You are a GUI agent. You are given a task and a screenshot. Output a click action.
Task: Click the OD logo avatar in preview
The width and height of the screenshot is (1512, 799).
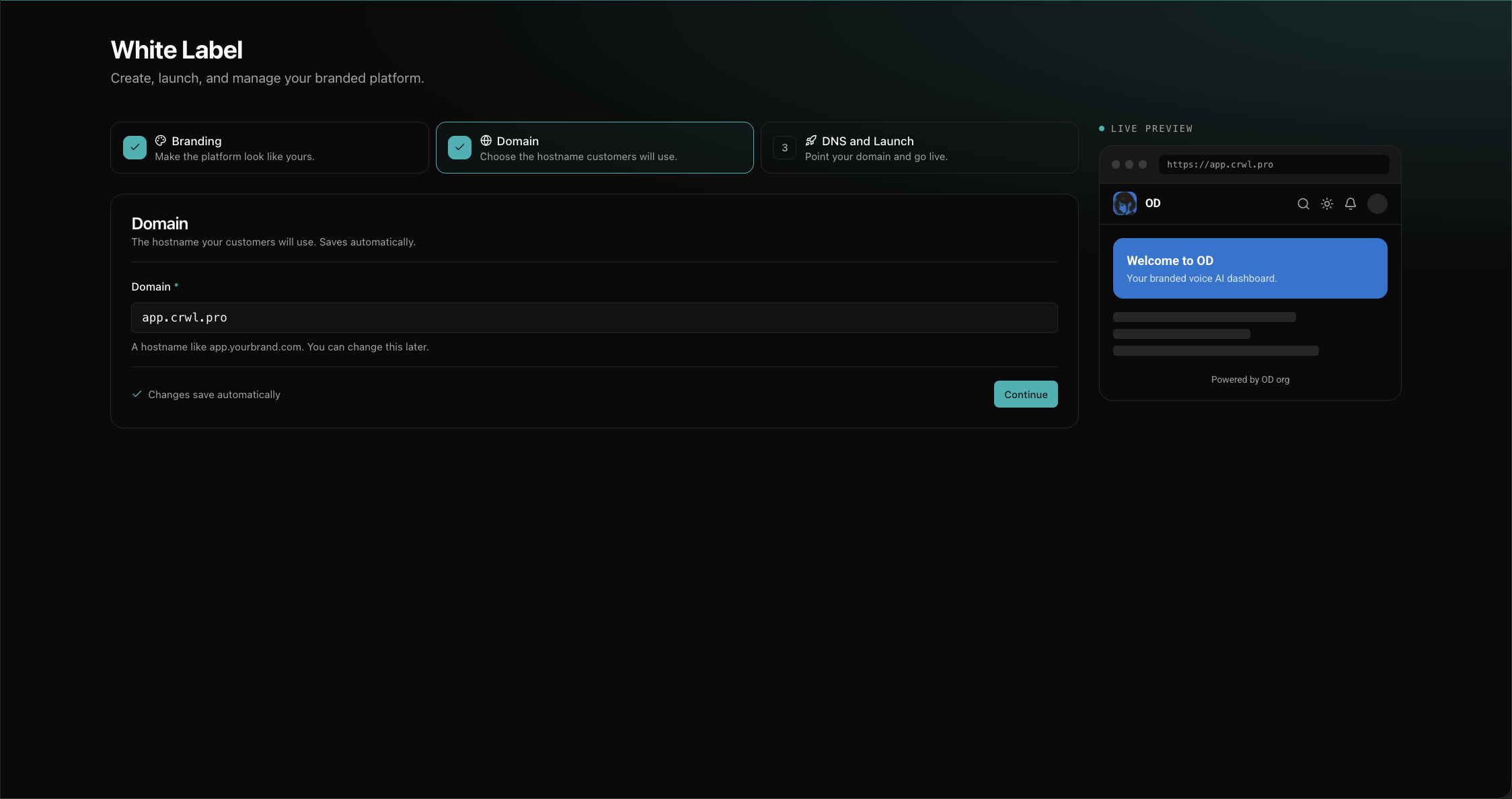click(1125, 203)
